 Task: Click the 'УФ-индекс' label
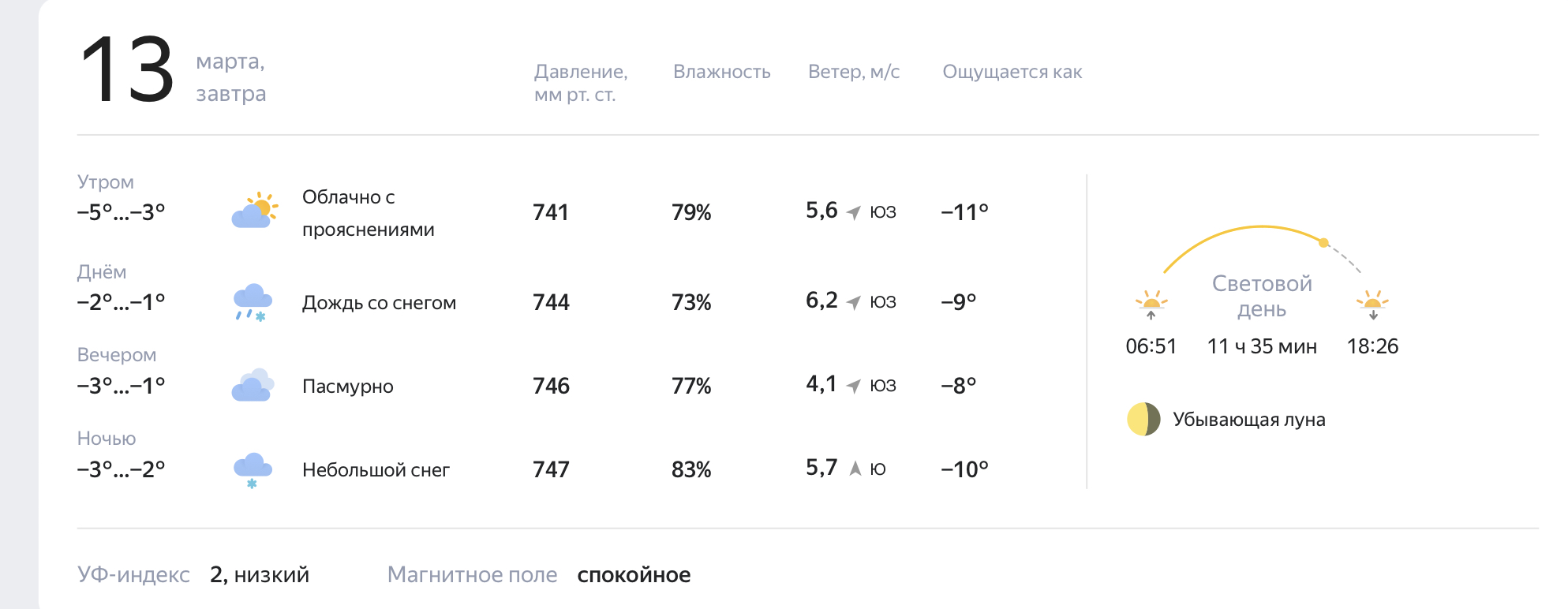133,574
